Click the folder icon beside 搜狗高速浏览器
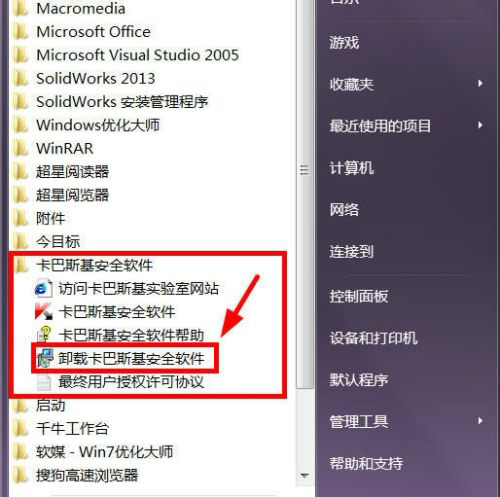500x497 pixels. click(x=20, y=475)
